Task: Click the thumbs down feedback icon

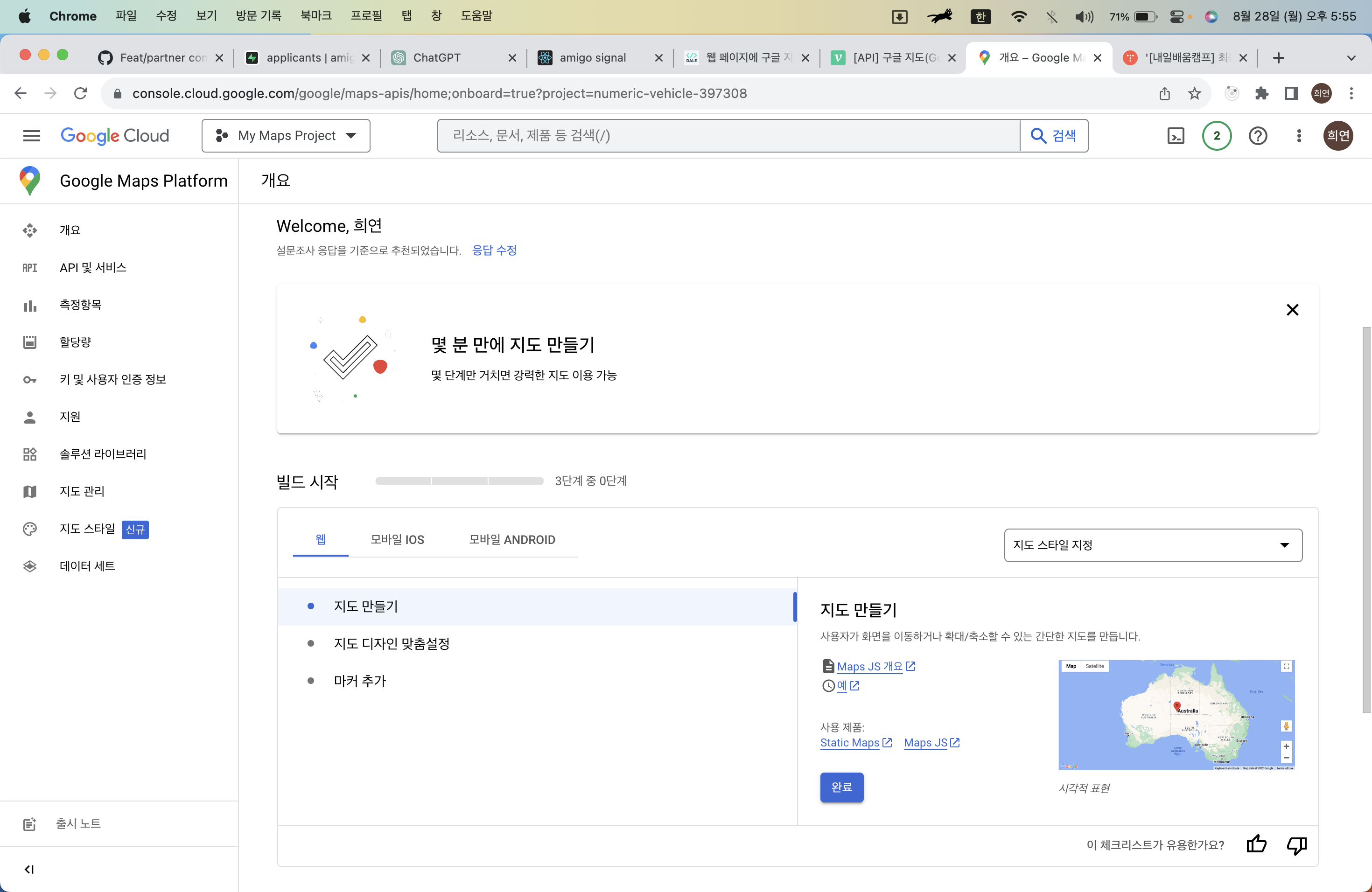Action: click(x=1296, y=845)
